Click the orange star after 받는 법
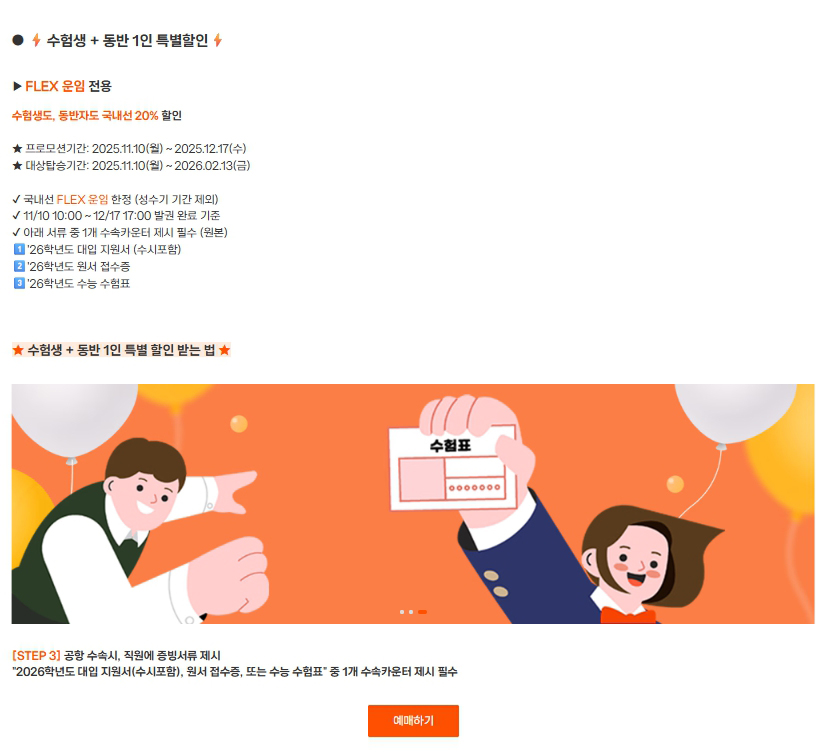Image resolution: width=825 pixels, height=753 pixels. [x=225, y=350]
